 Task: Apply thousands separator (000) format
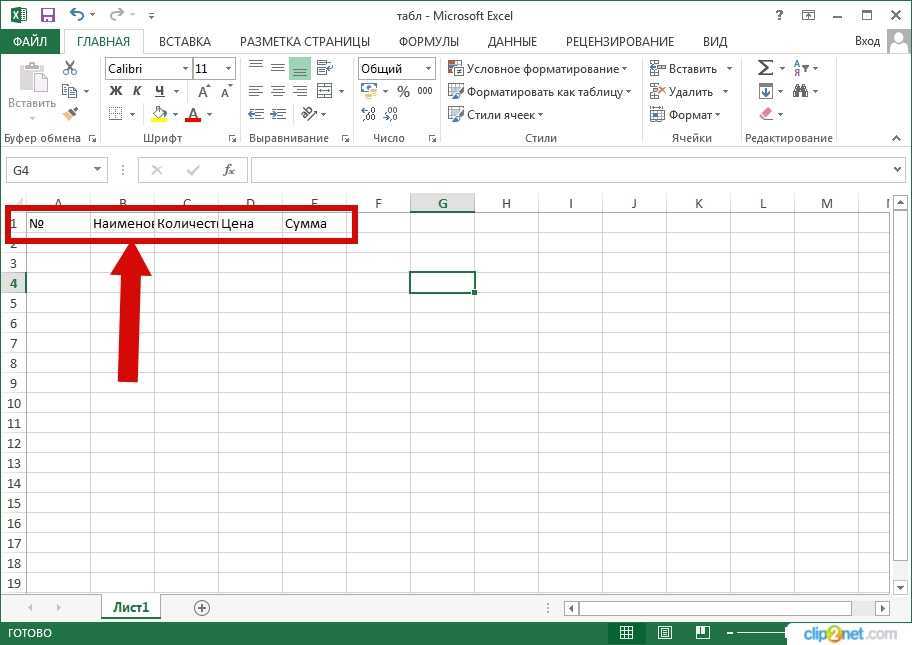tap(425, 91)
